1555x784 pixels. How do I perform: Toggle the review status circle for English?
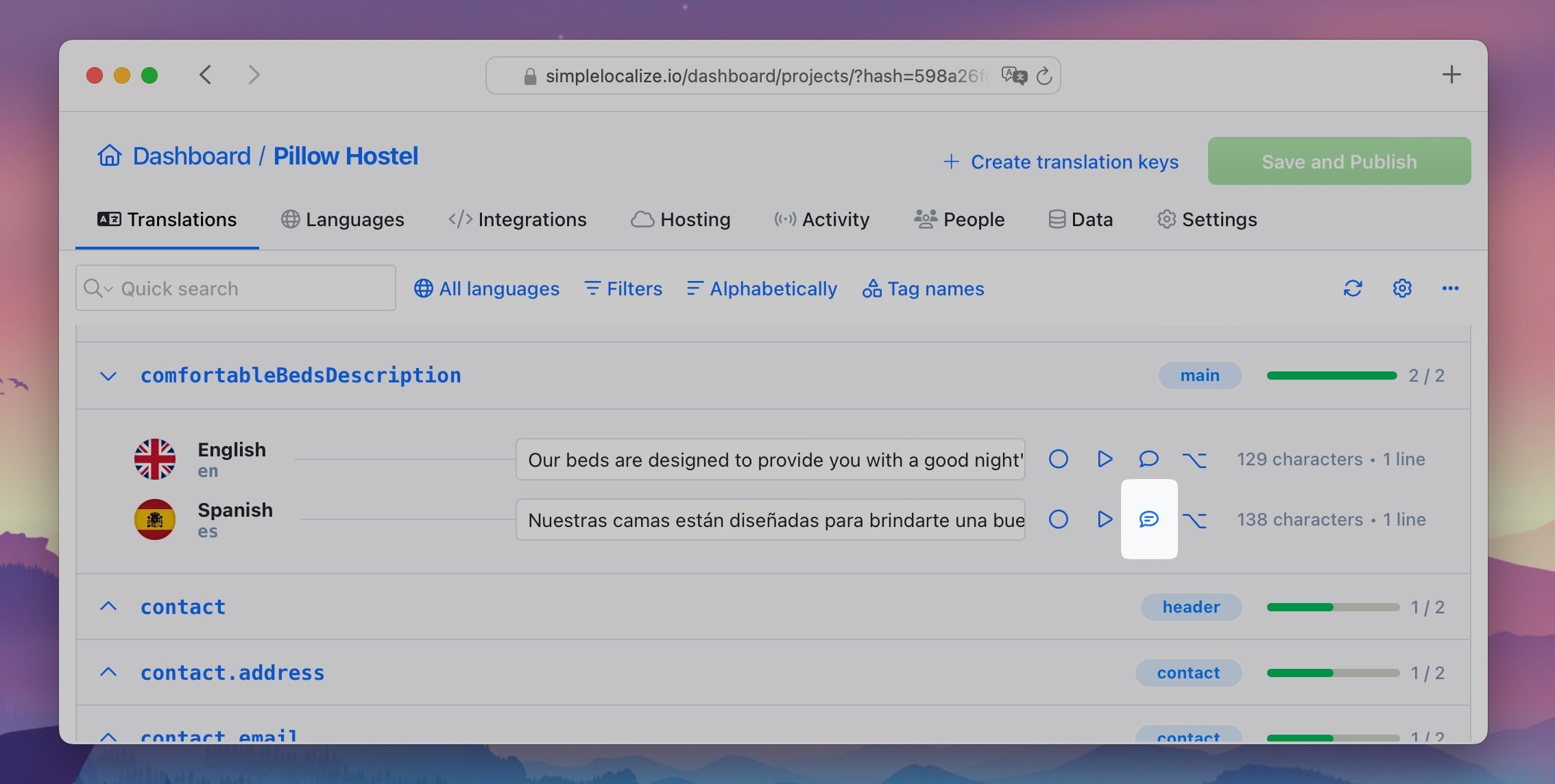[x=1059, y=459]
